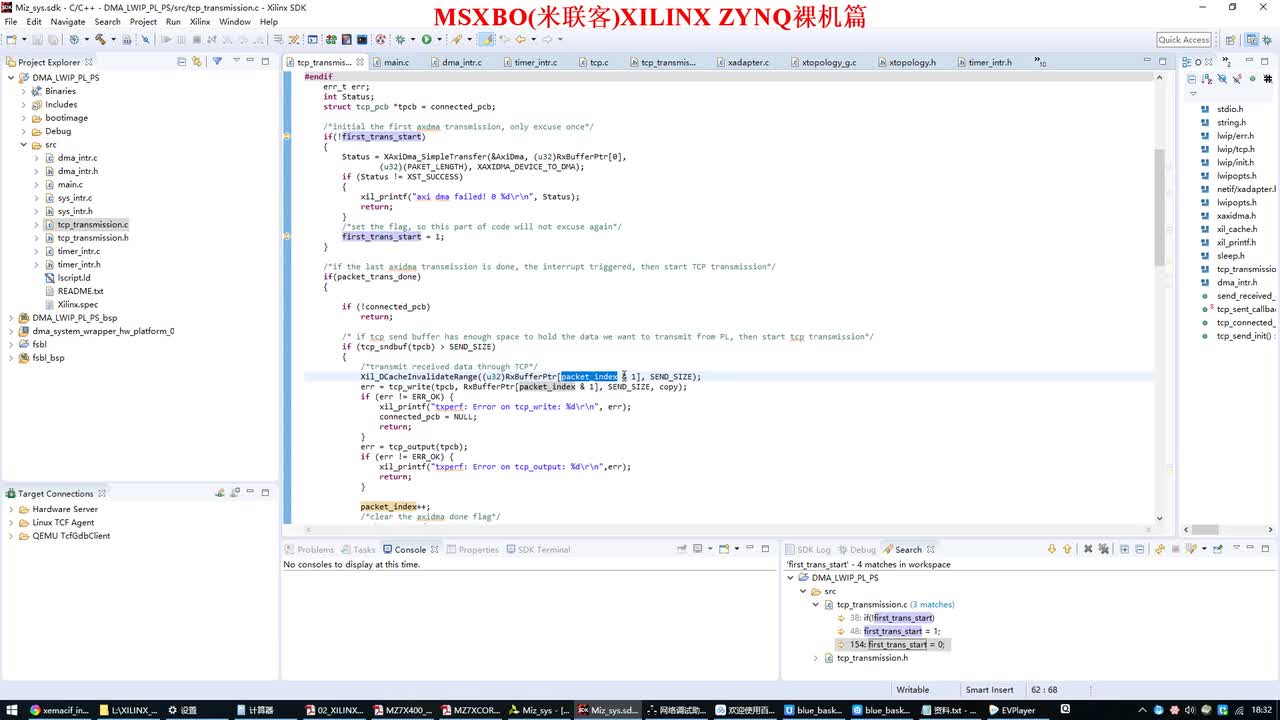Remove selected matches in Search panel

click(1088, 549)
